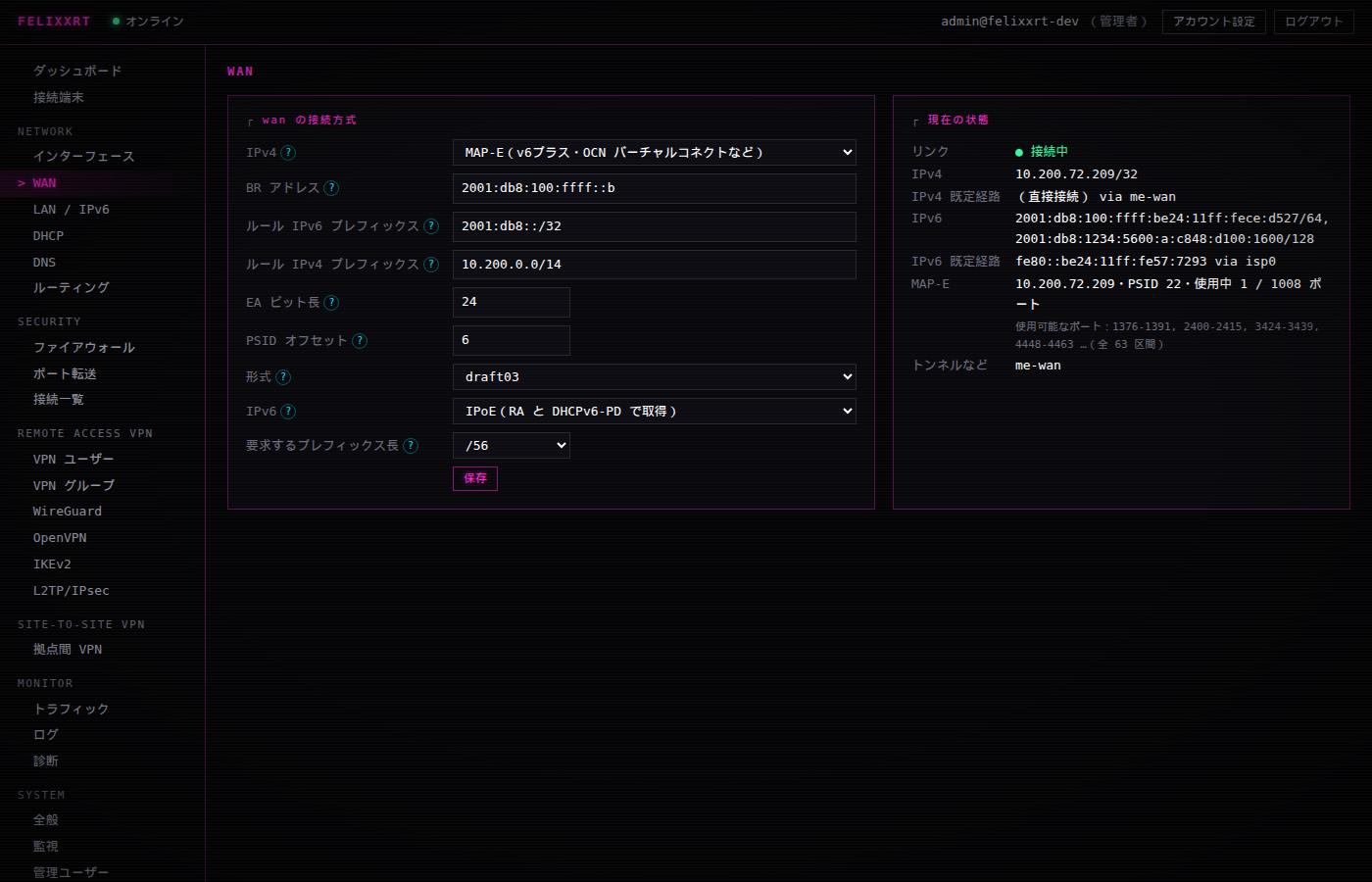Show help for ルール IPv4 プレフィックス

[431, 265]
